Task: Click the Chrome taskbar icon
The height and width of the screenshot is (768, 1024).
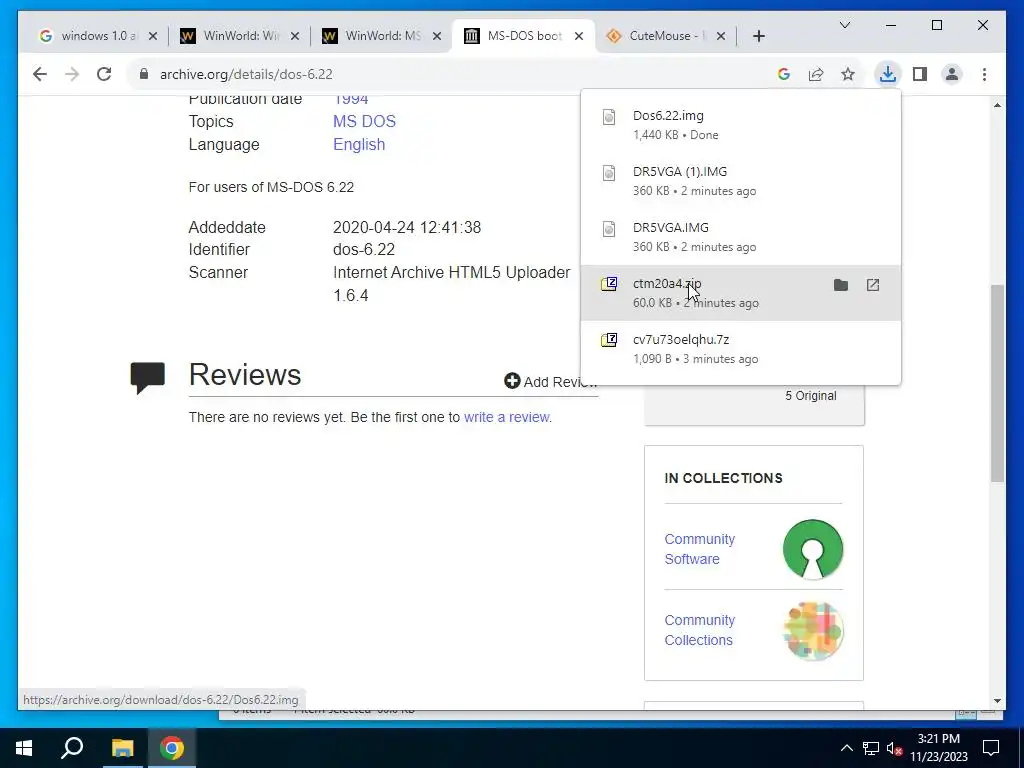Action: pyautogui.click(x=172, y=748)
